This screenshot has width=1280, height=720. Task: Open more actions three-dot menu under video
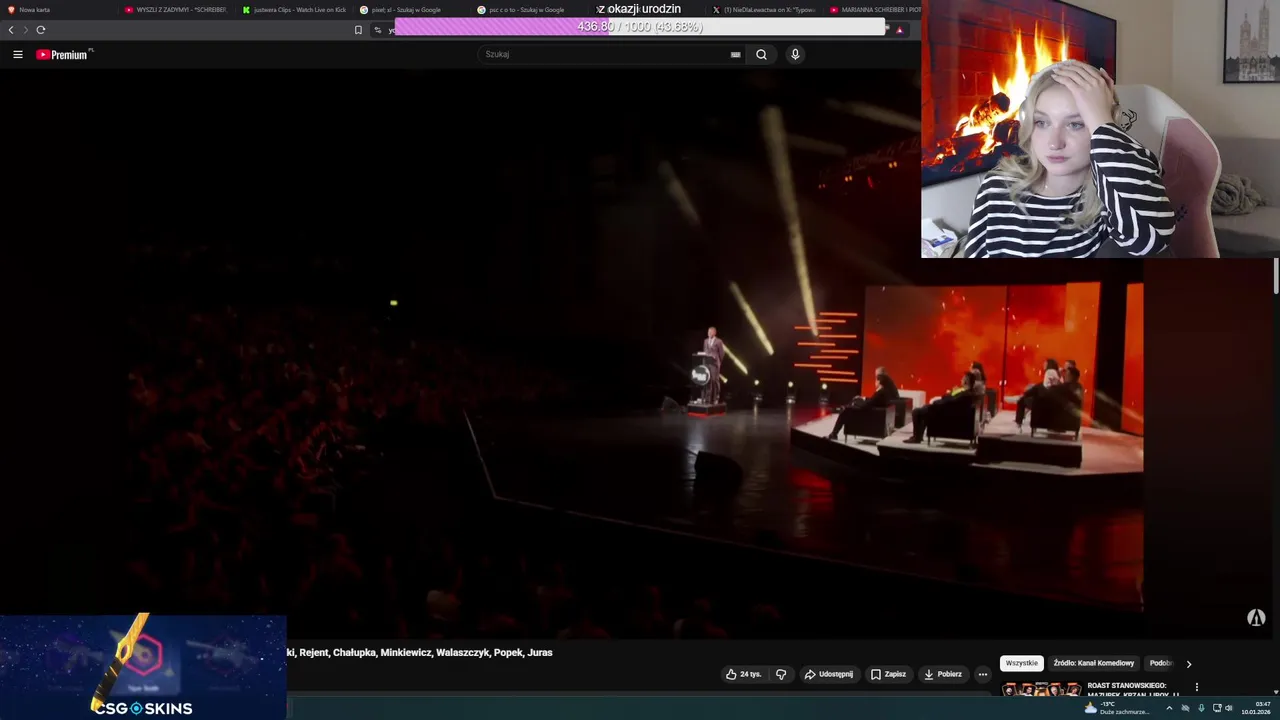tap(982, 674)
